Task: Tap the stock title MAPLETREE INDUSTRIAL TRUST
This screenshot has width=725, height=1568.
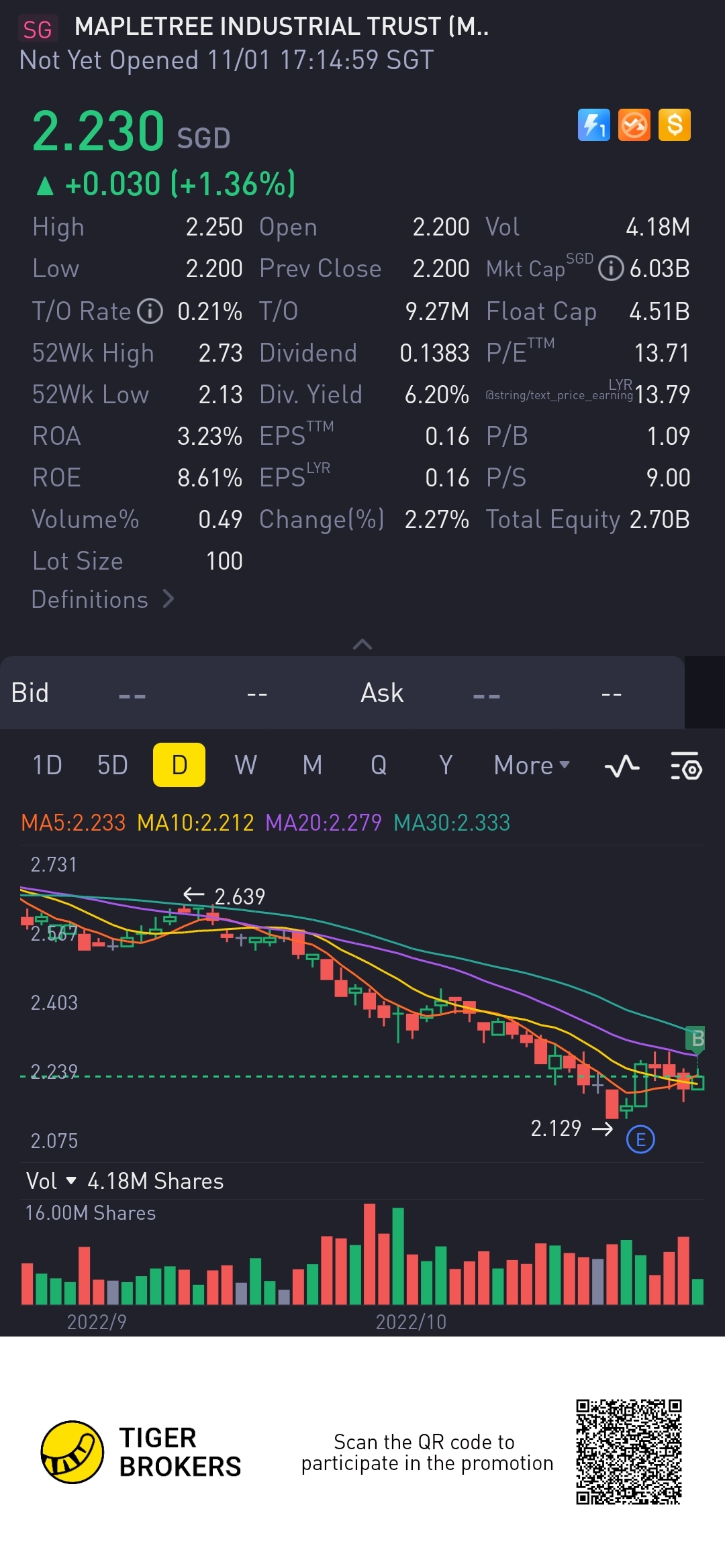Action: (x=281, y=27)
